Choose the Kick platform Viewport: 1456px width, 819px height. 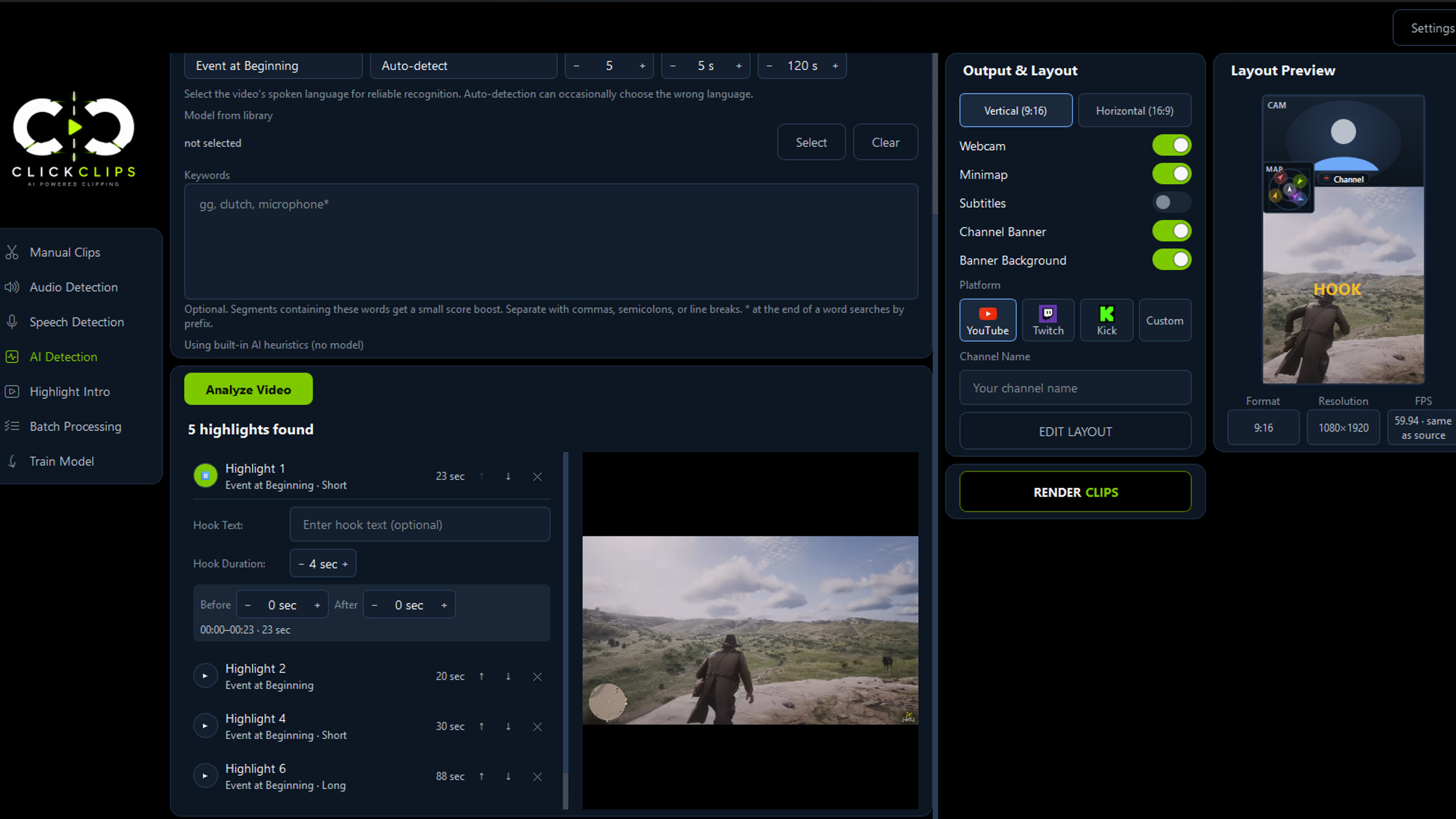coord(1107,320)
